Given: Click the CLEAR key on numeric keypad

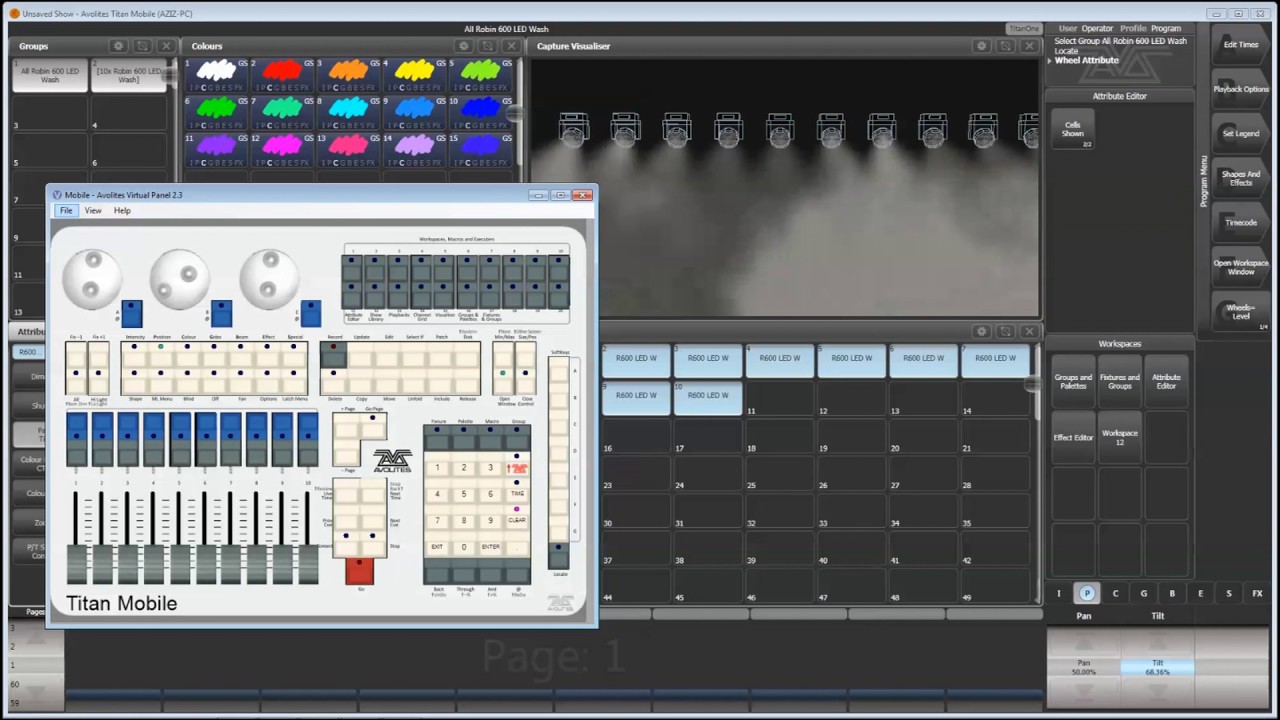Looking at the screenshot, I should [x=517, y=517].
